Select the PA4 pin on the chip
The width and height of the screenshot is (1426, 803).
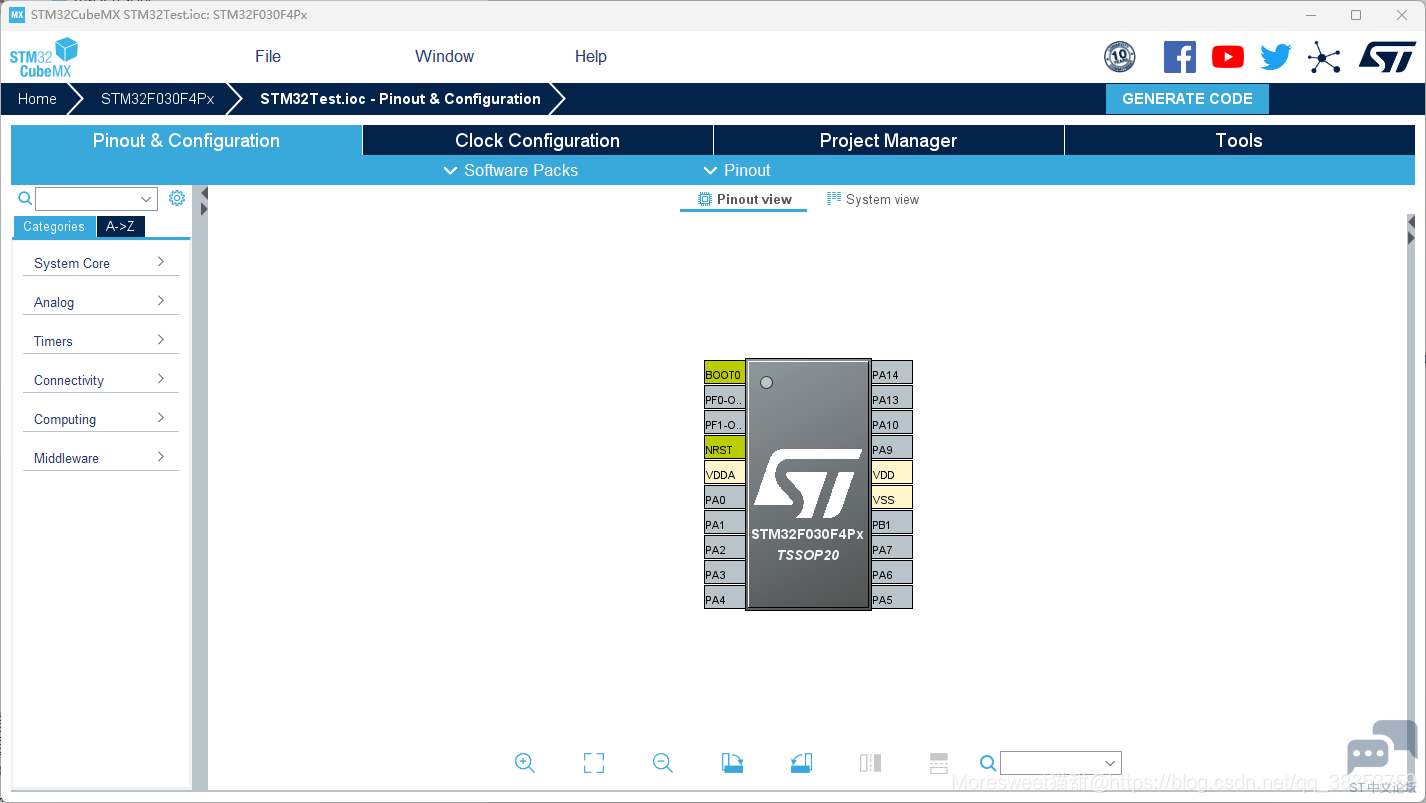coord(725,598)
